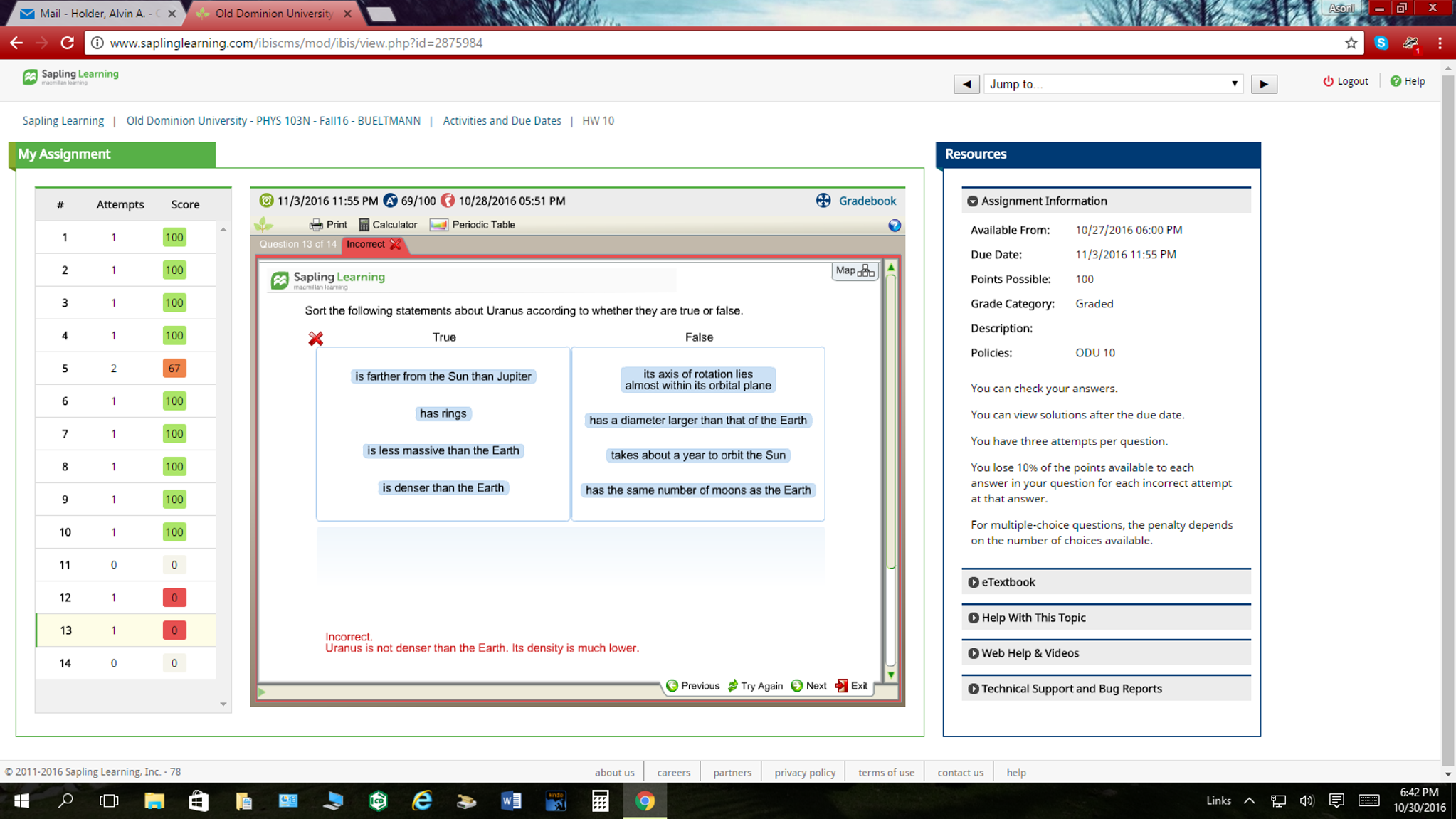Open Activities and Due Dates link
This screenshot has width=1456, height=819.
coord(502,121)
